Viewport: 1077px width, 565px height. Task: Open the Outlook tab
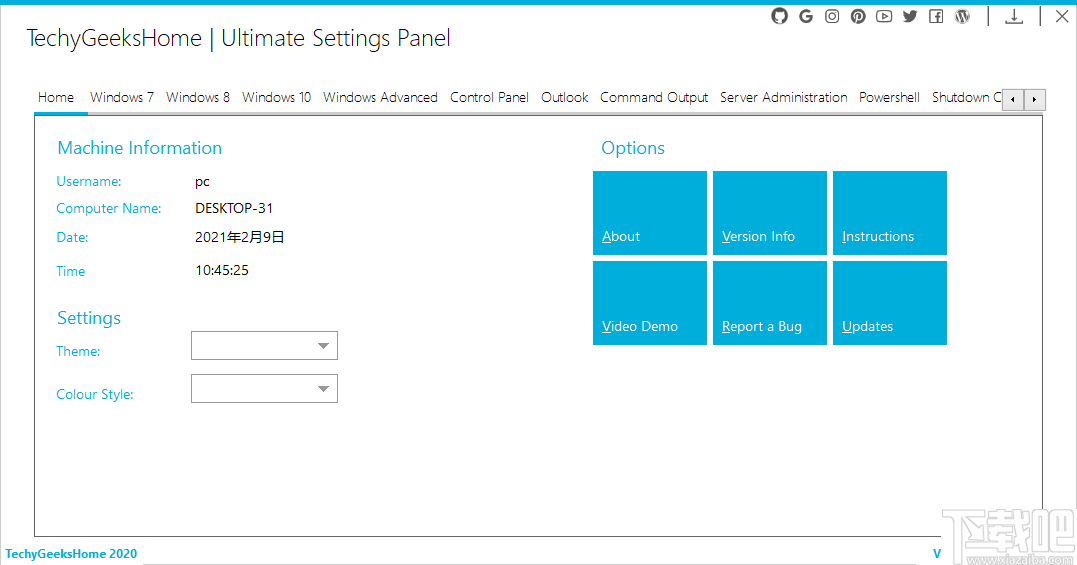tap(565, 97)
